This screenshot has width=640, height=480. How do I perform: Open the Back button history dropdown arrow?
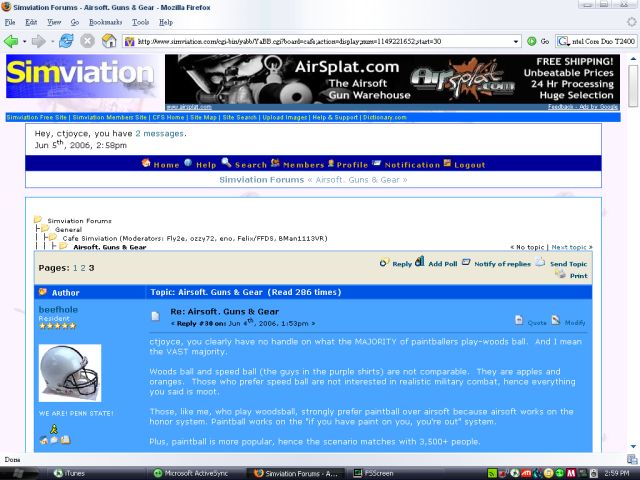24,41
